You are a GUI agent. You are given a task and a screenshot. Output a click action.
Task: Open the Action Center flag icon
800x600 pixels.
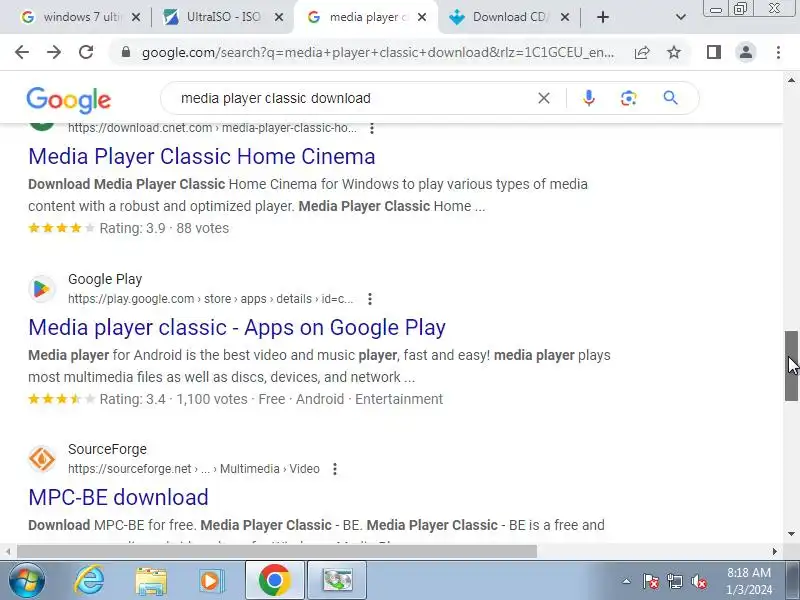[651, 581]
